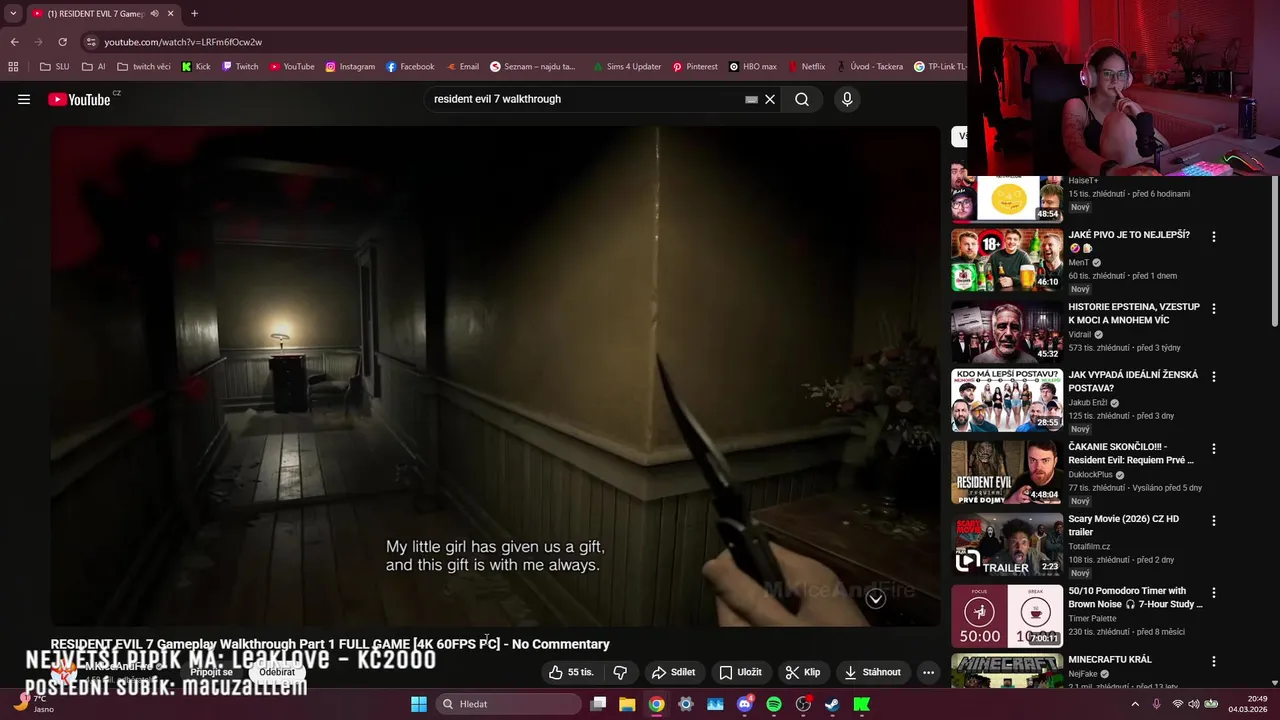
Task: Open JAKÉ PIVO JE TO NEJLEPŠÍ thumbnail
Action: (1007, 260)
